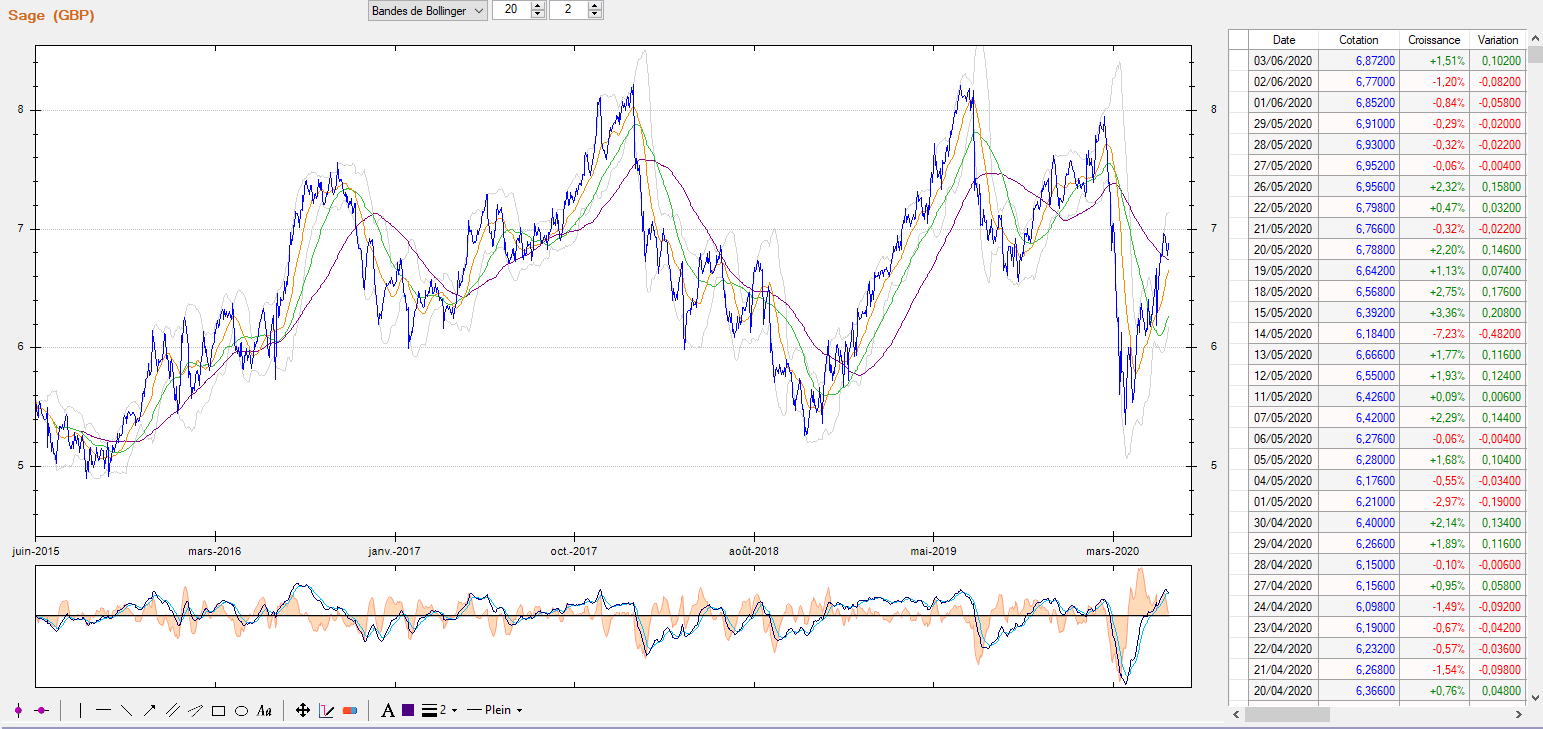Select the 14/05/2020 row in quote table

pyautogui.click(x=1284, y=334)
